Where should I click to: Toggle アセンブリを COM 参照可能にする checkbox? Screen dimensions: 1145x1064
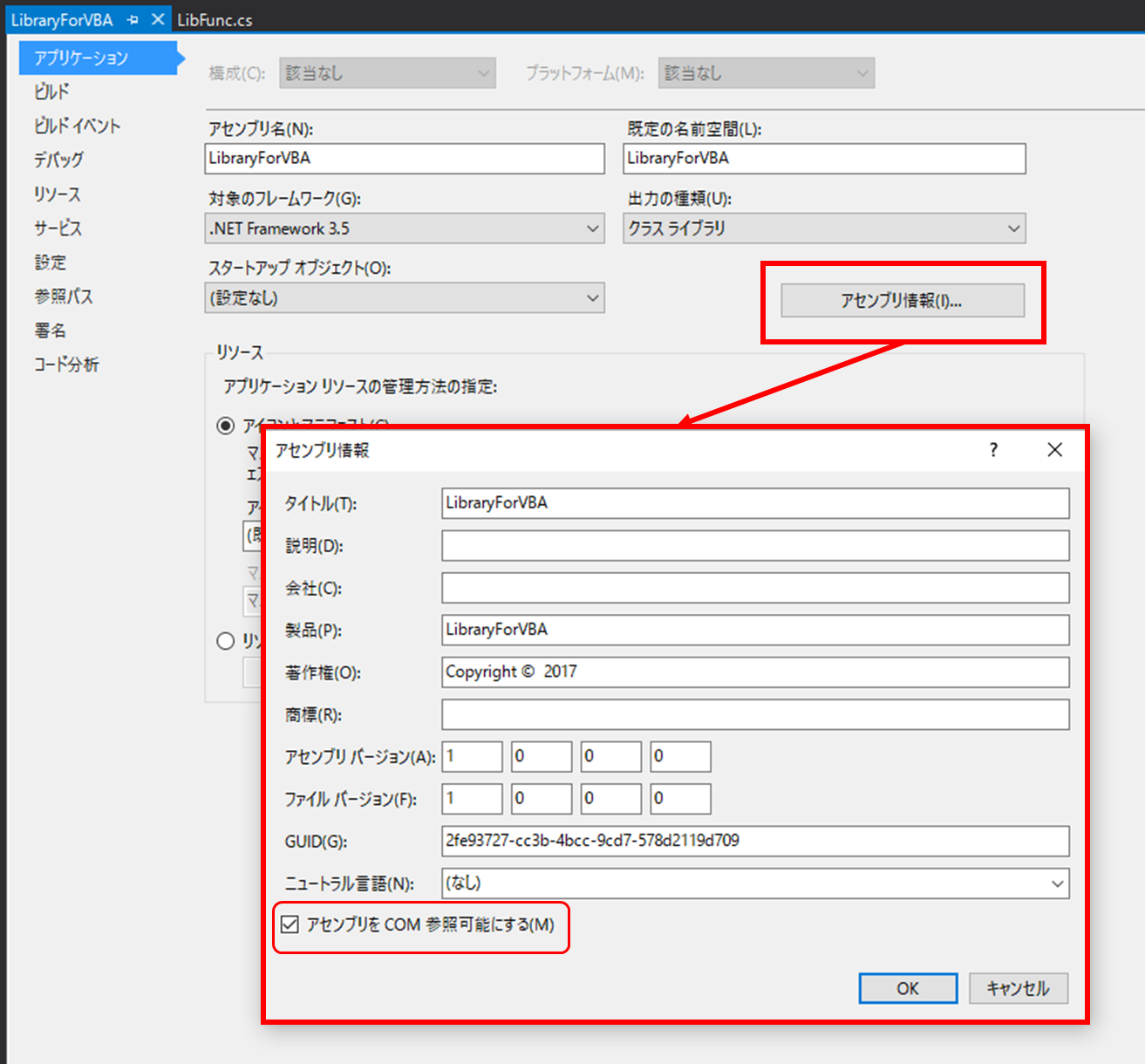coord(290,924)
